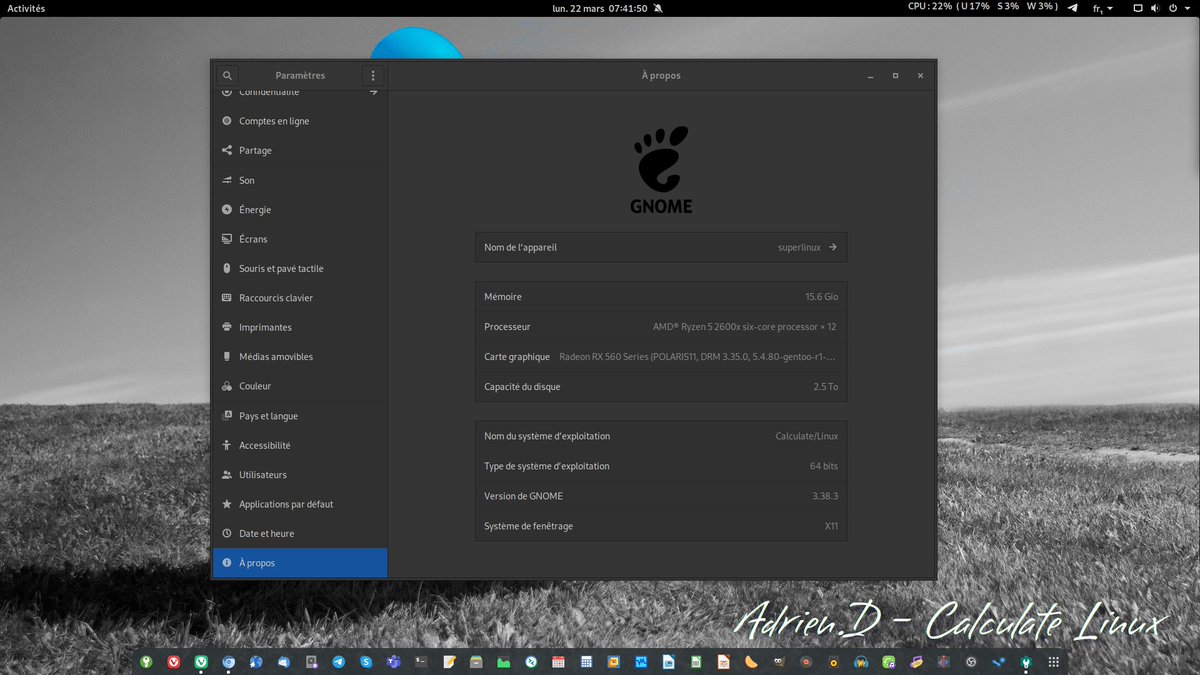Open Microsoft Teams from the dock
Viewport: 1200px width, 675px height.
[393, 662]
